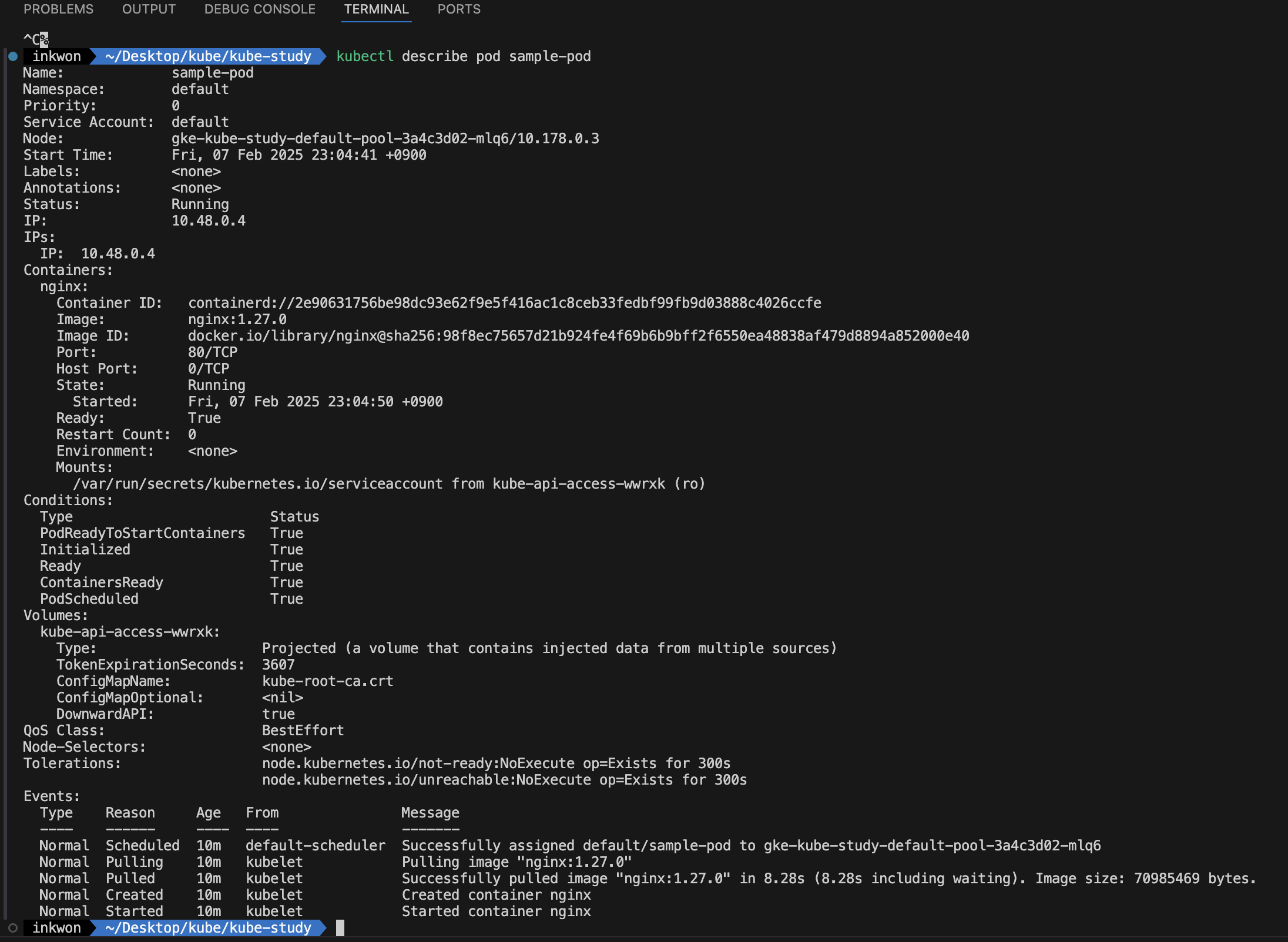Click the docker.io/library/nginx image ID
Image resolution: width=1288 pixels, height=942 pixels.
pos(578,336)
